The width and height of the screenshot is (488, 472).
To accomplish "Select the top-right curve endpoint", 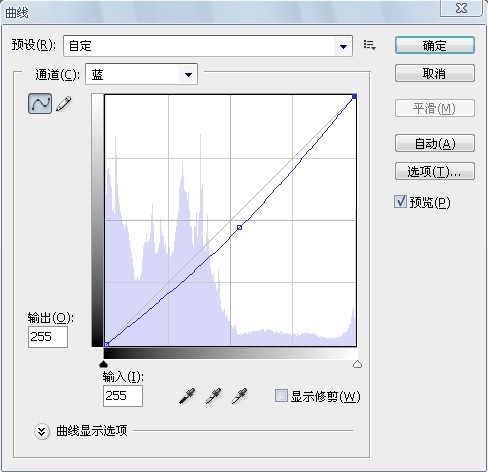I will (354, 96).
